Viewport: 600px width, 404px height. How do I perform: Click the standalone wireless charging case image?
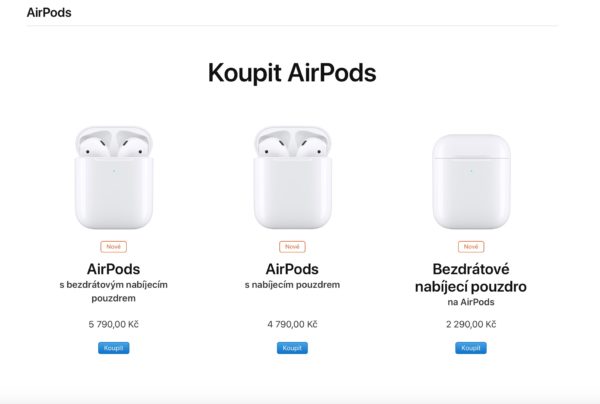pyautogui.click(x=470, y=182)
